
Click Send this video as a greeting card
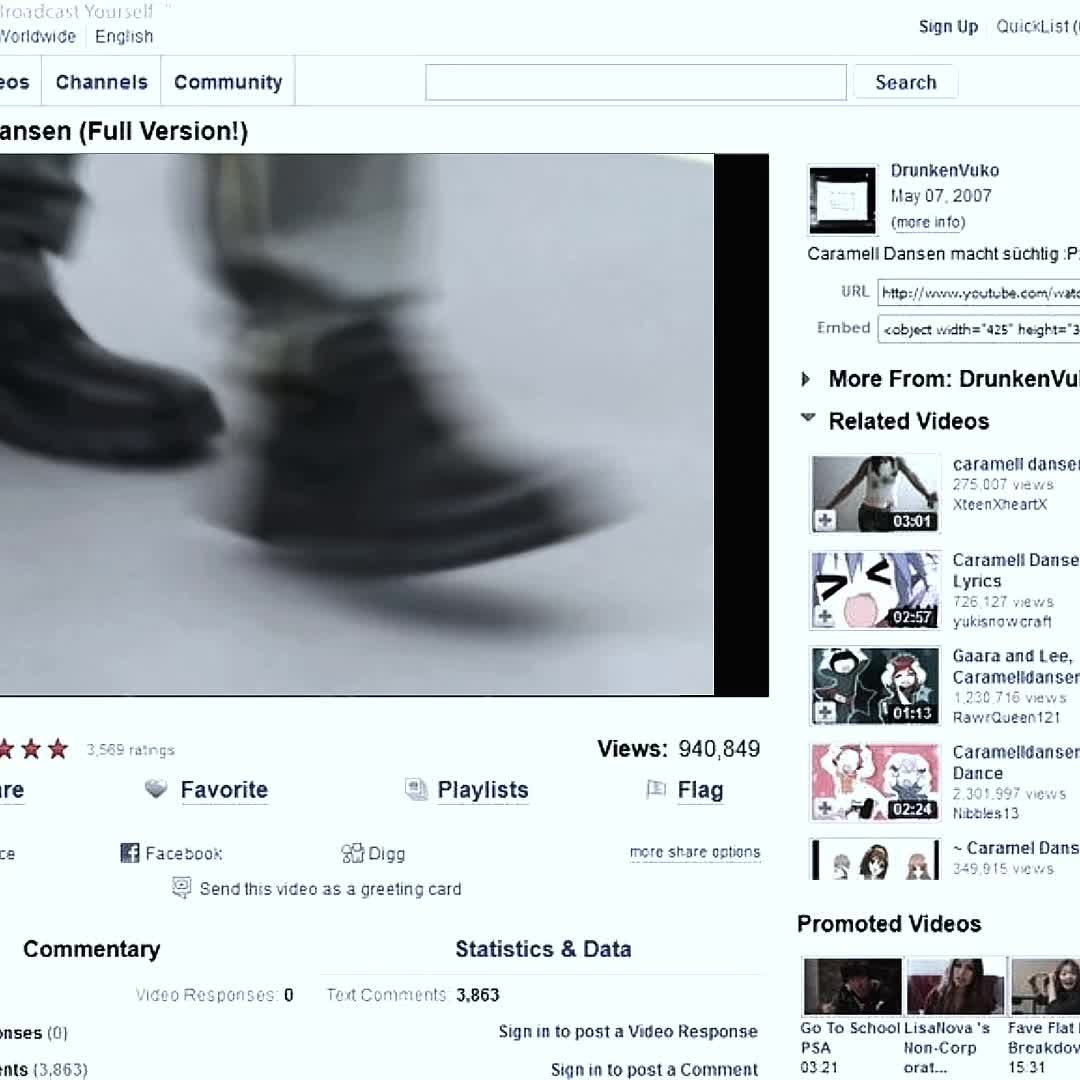tap(331, 889)
